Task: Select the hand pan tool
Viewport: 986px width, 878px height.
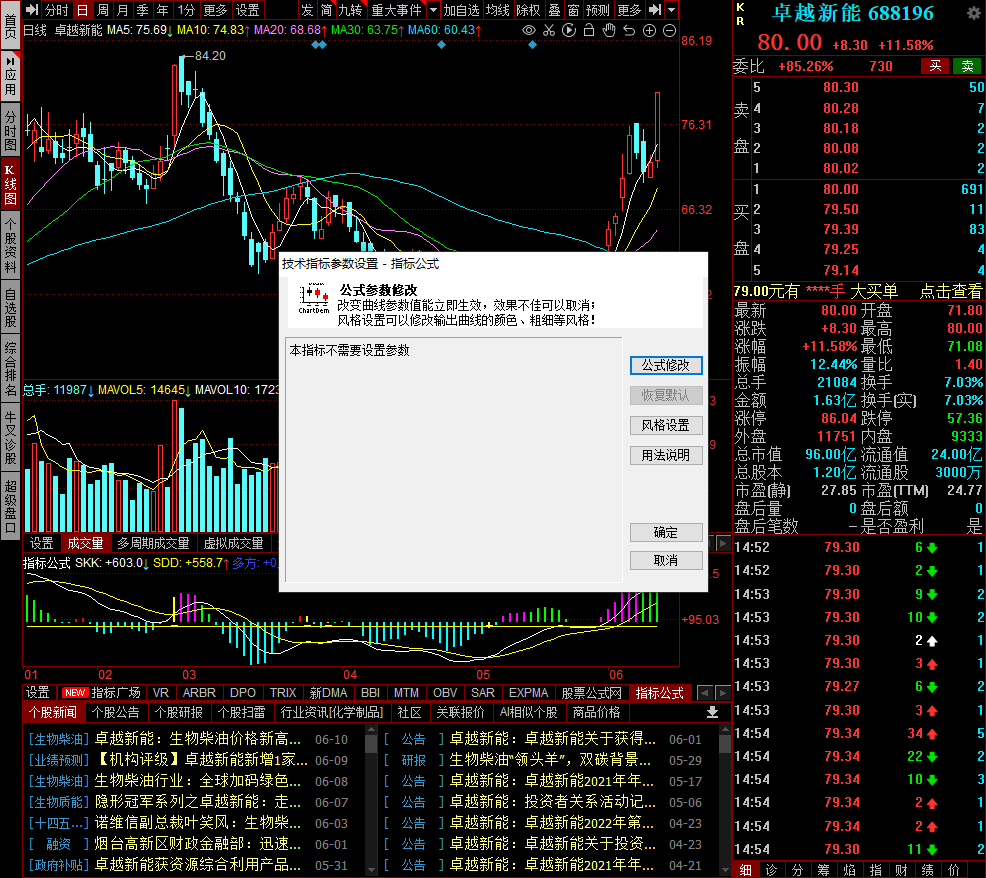Action: tap(609, 30)
